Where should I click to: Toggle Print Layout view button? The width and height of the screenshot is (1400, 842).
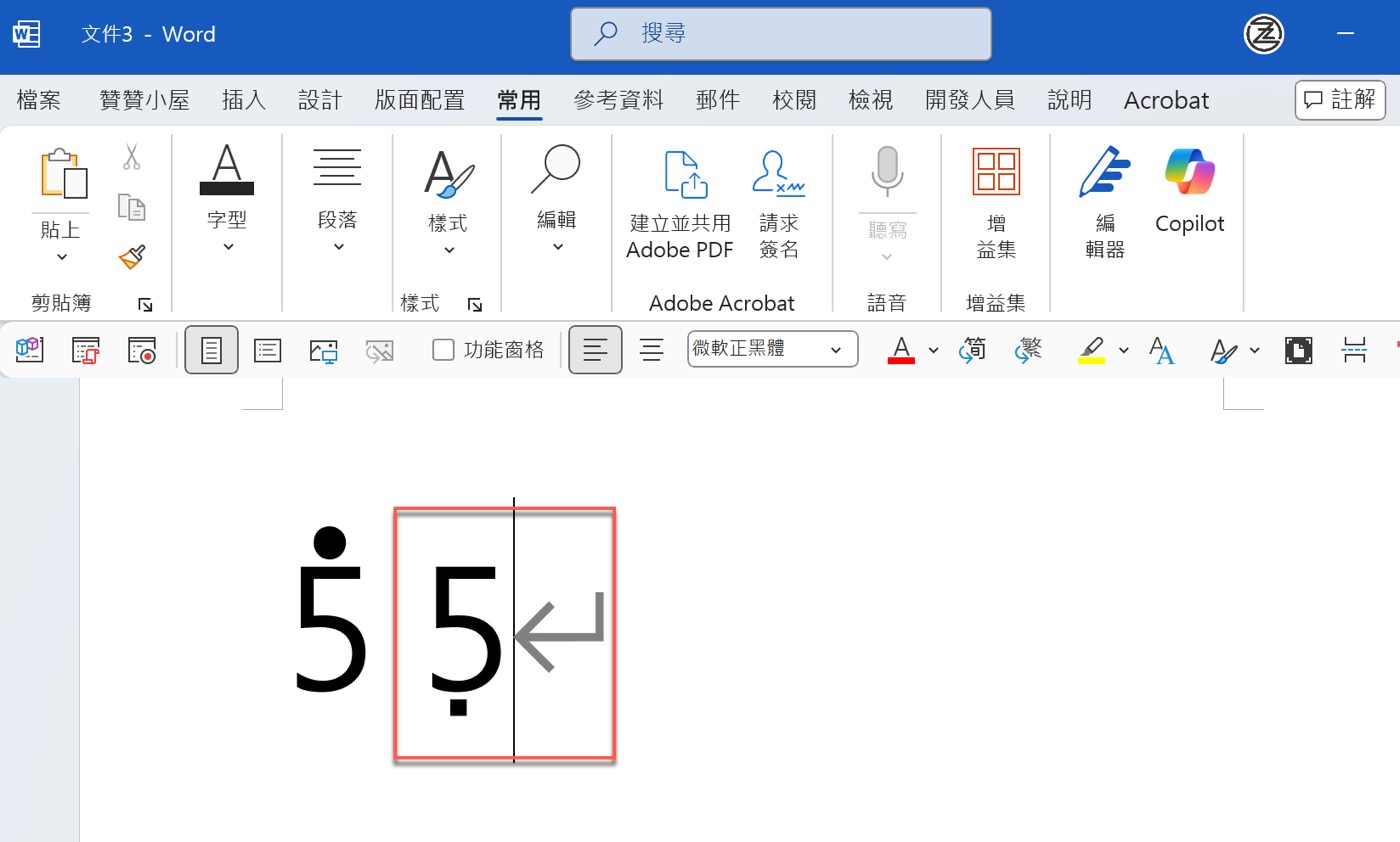pyautogui.click(x=211, y=350)
